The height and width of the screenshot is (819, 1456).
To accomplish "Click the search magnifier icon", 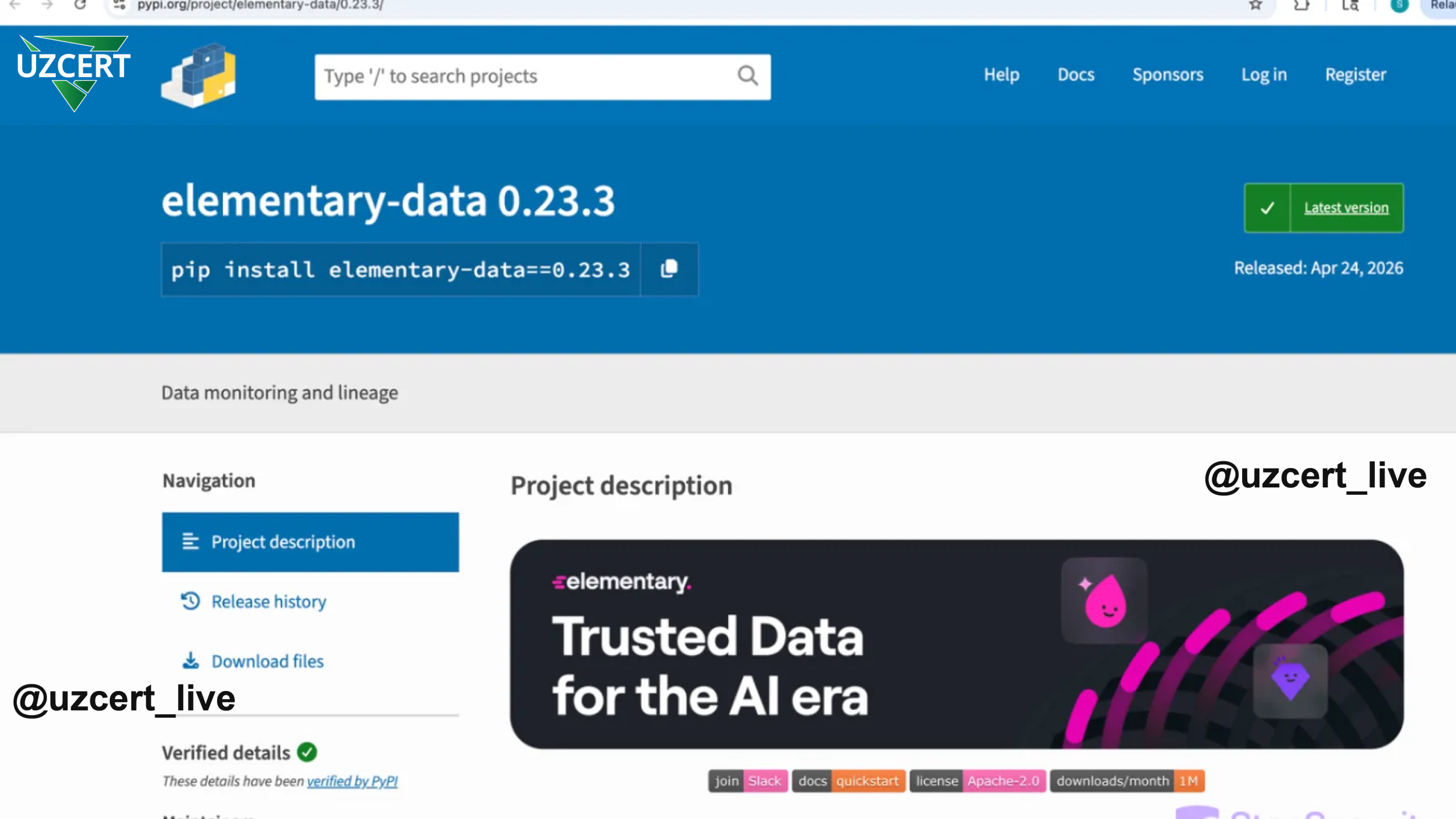I will coord(747,76).
